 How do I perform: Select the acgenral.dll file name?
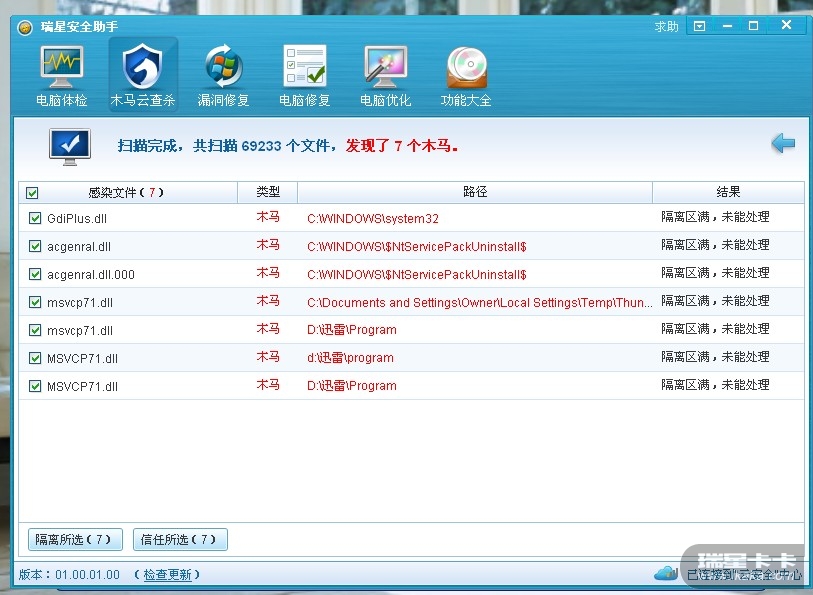pos(79,246)
